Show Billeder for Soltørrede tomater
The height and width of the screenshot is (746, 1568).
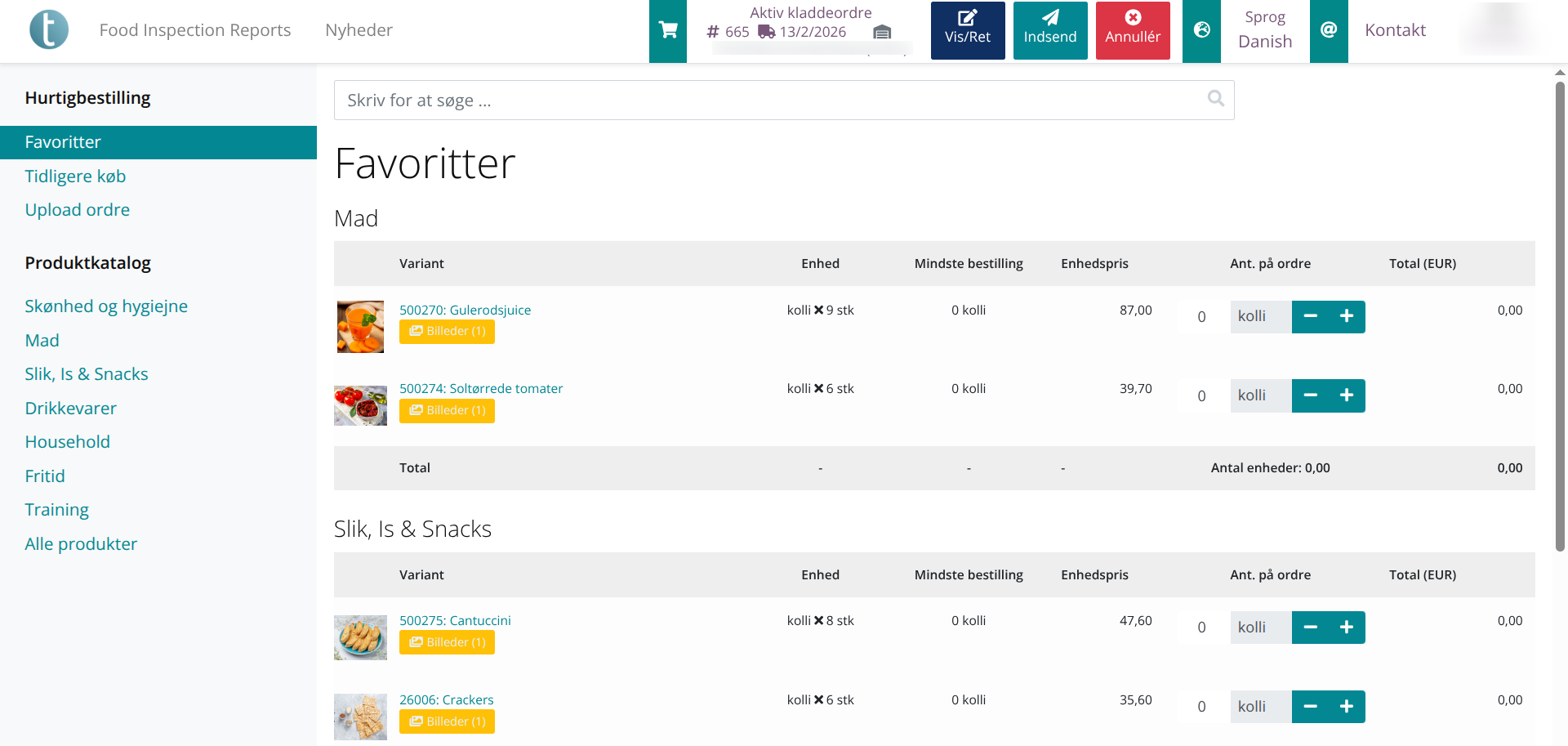point(447,410)
